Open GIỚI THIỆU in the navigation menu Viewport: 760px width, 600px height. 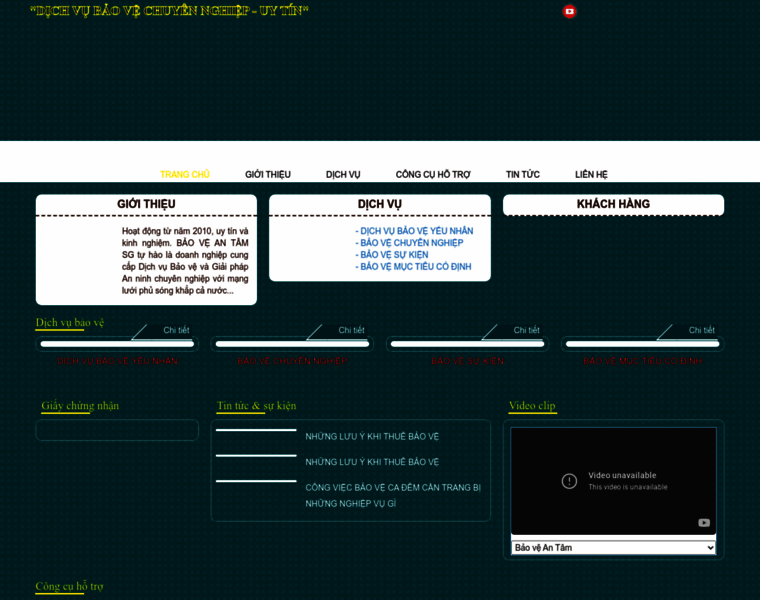click(x=268, y=174)
